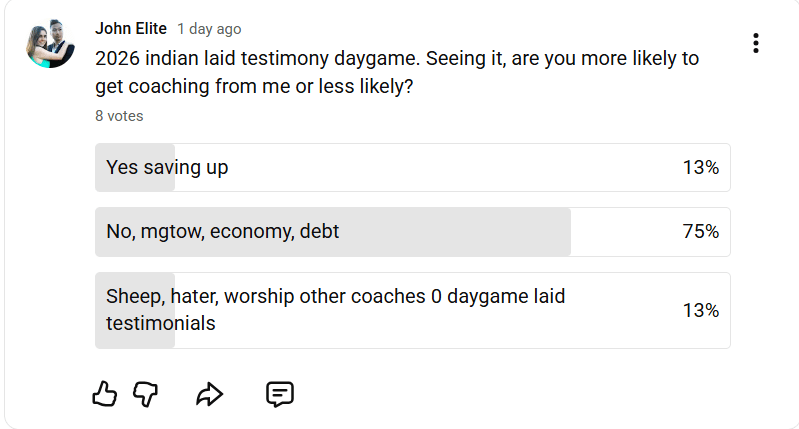
Task: Open the comments for this post
Action: (x=279, y=394)
